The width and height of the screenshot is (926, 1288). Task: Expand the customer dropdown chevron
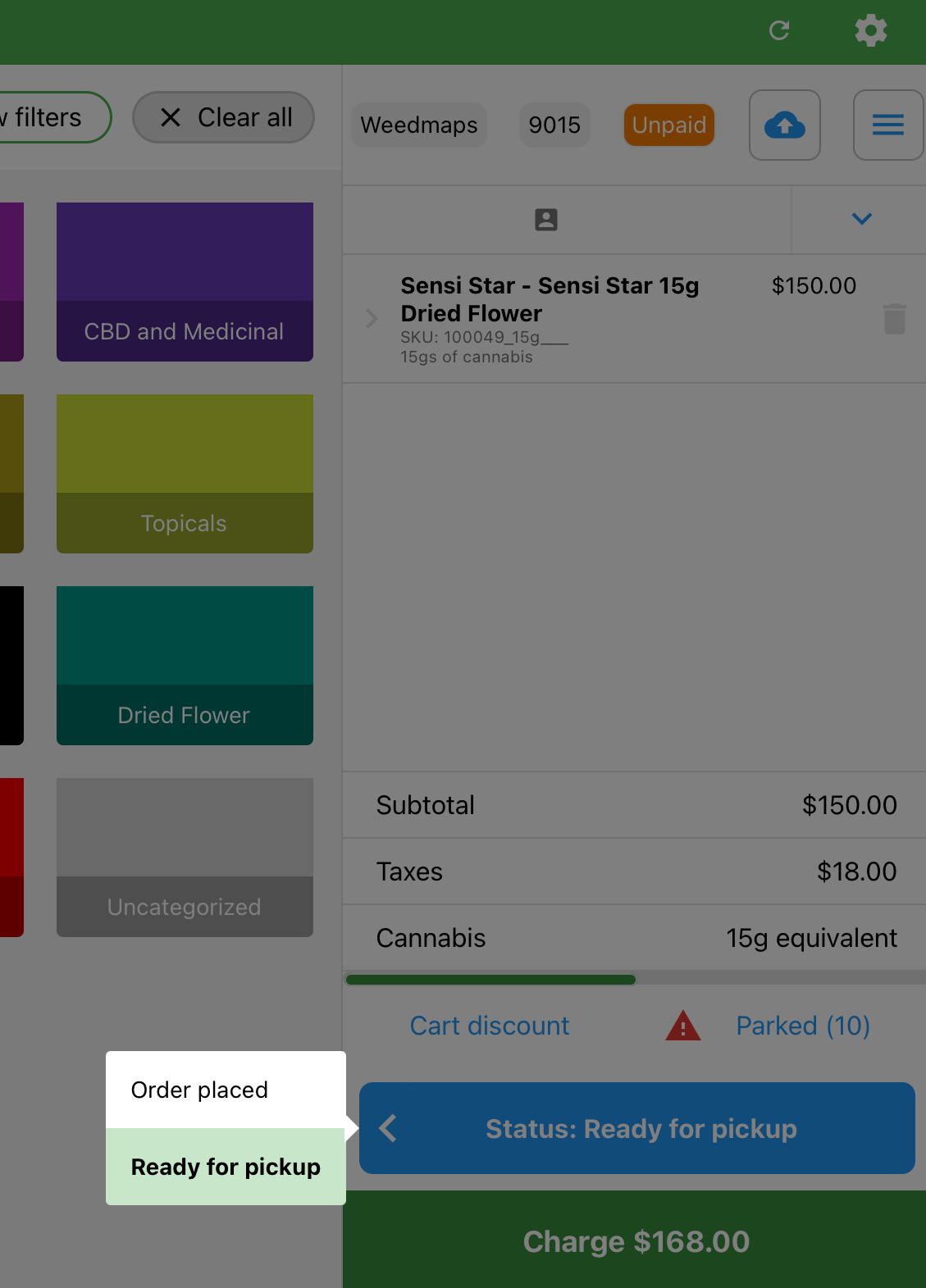coord(861,219)
